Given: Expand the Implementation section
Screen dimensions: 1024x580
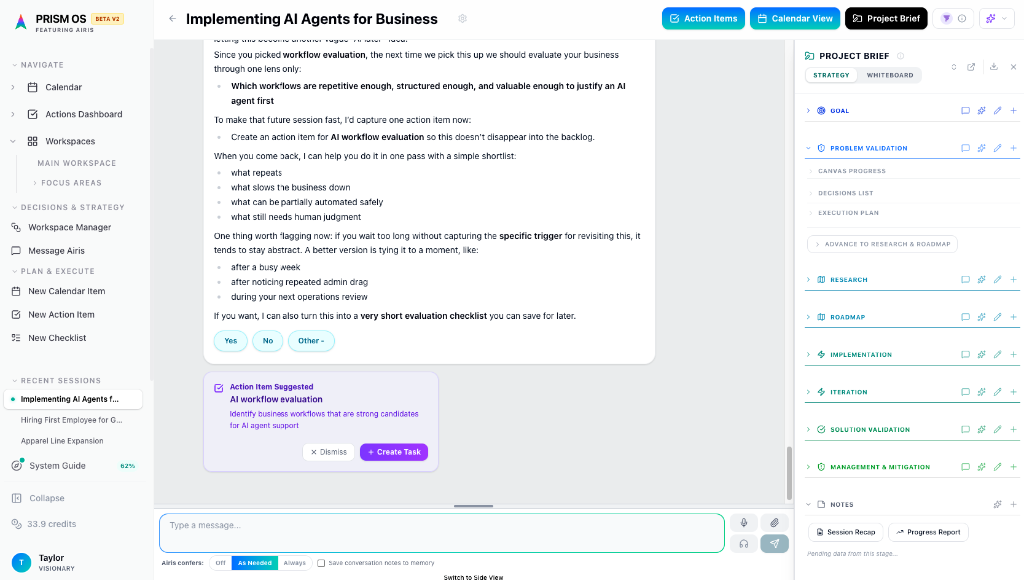Looking at the screenshot, I should pos(808,355).
